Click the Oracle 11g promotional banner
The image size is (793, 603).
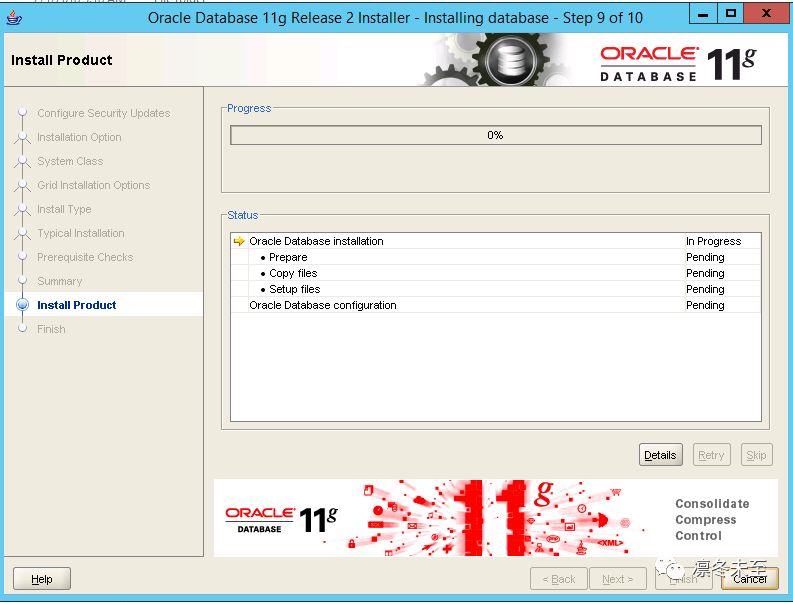click(496, 518)
